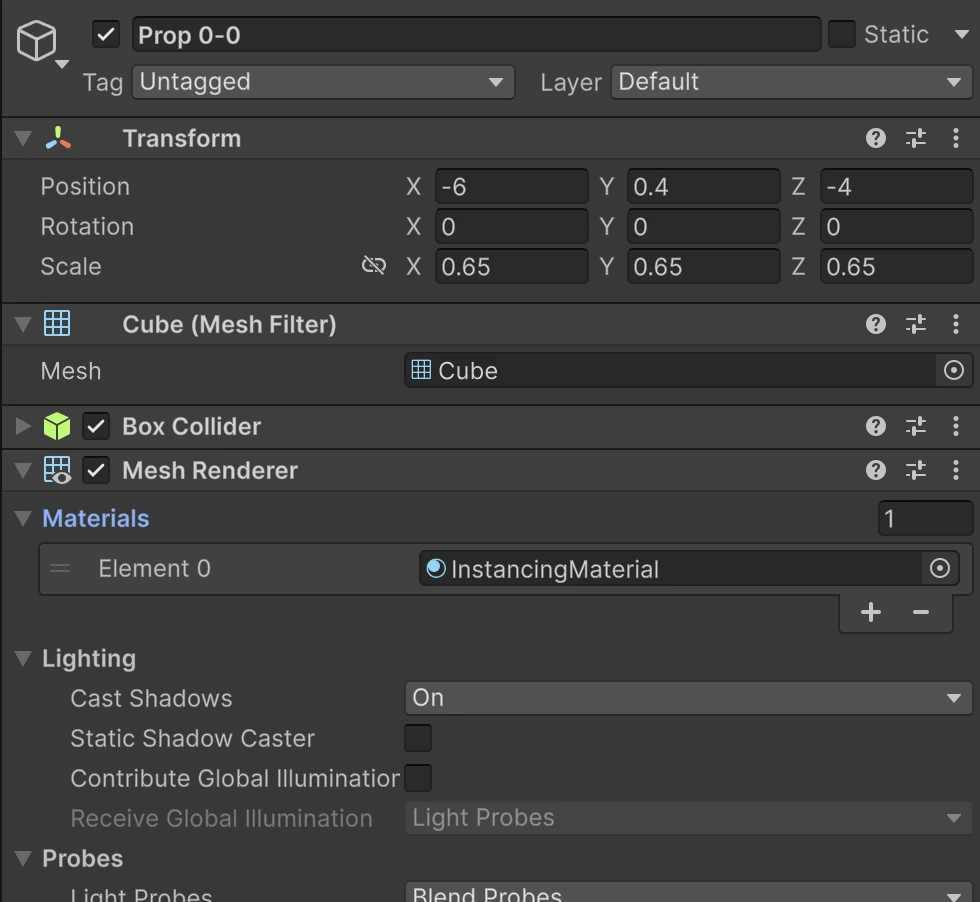The width and height of the screenshot is (980, 902).
Task: Open the Mesh object picker circle
Action: point(953,371)
